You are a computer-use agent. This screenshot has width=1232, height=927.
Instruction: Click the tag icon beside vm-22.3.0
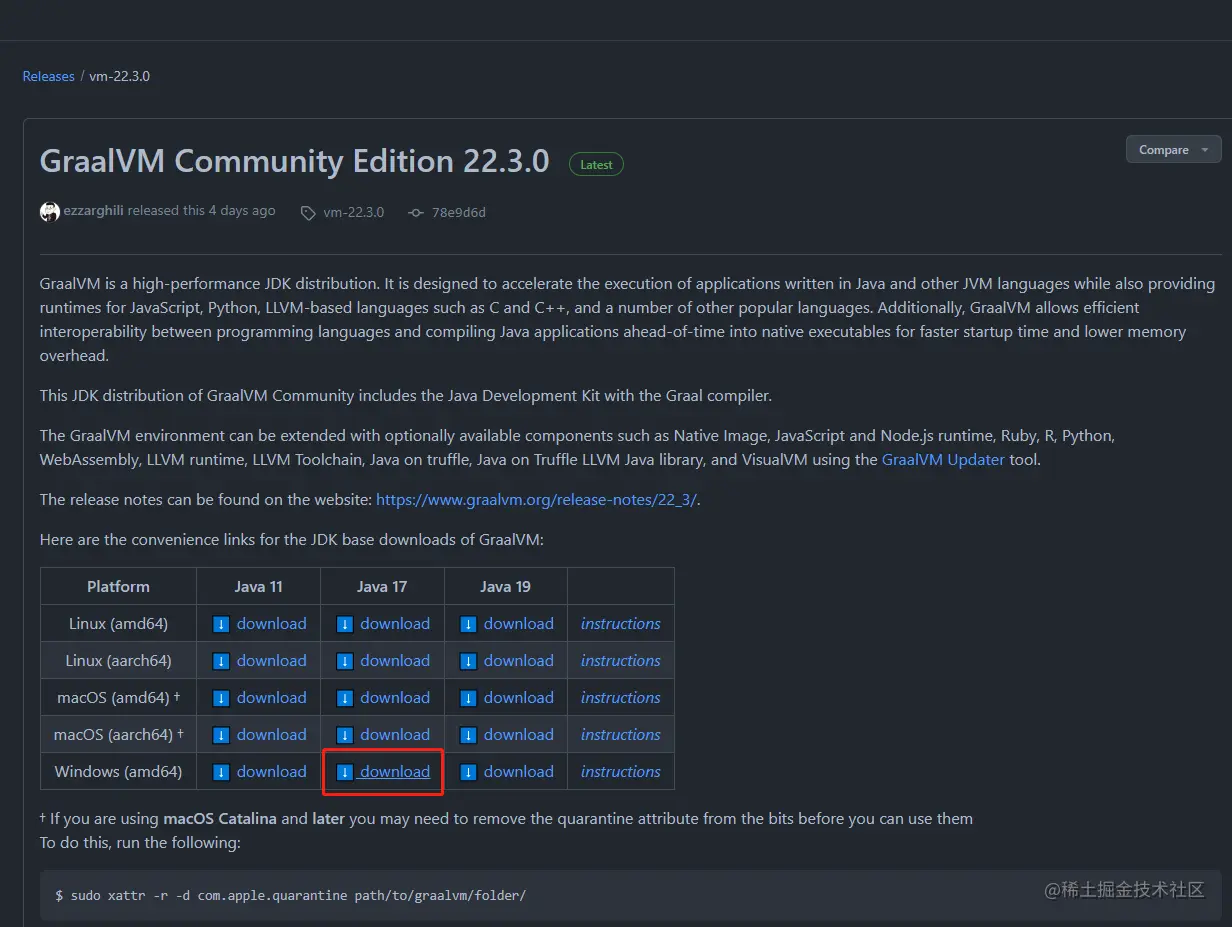pyautogui.click(x=308, y=212)
